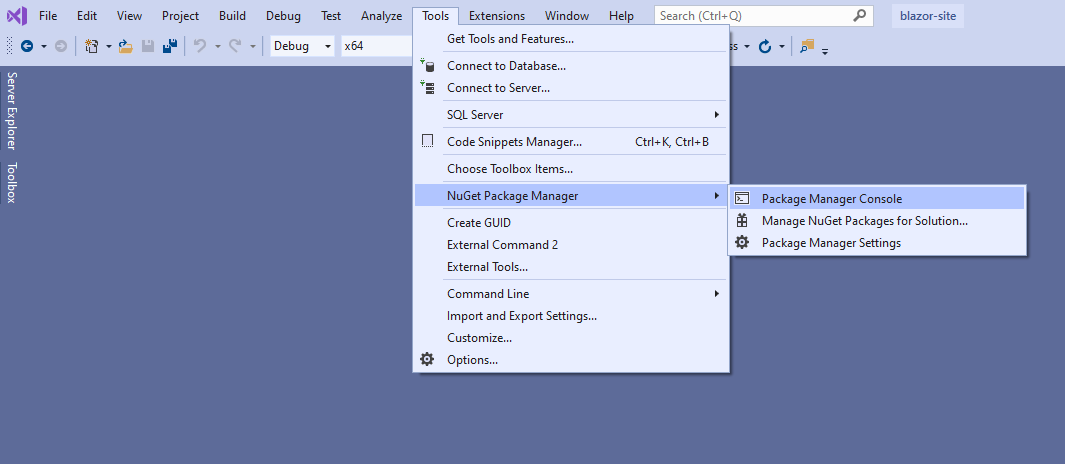
Task: Click the Save All icon
Action: pyautogui.click(x=170, y=47)
